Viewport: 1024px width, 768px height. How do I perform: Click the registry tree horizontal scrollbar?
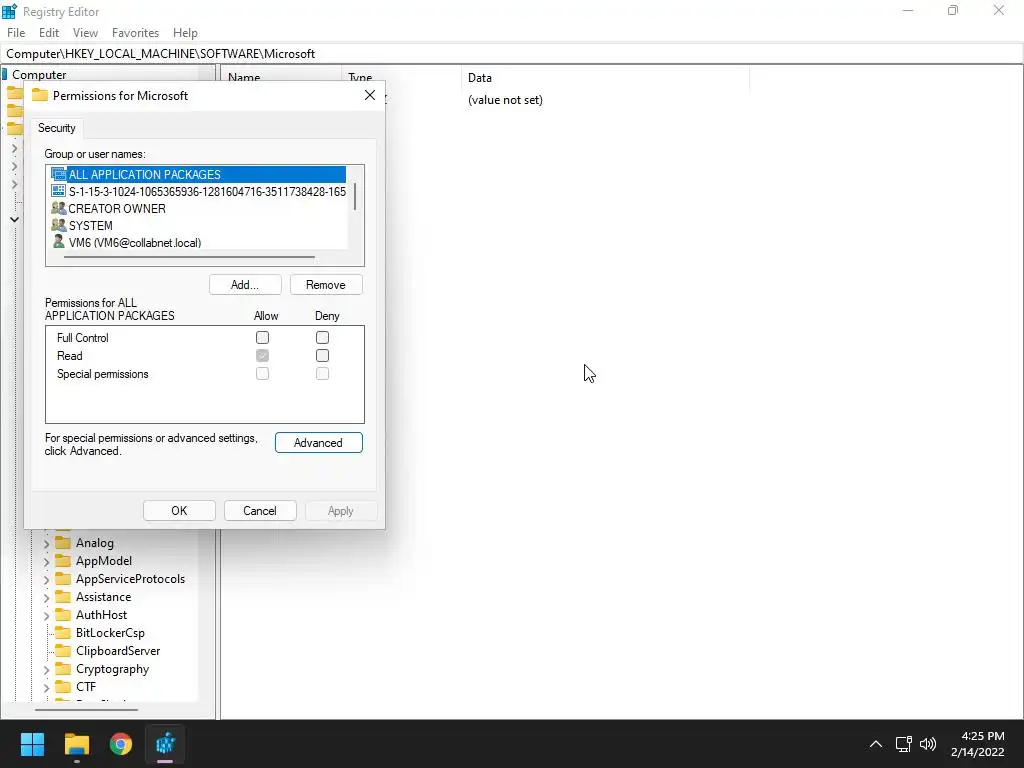86,710
